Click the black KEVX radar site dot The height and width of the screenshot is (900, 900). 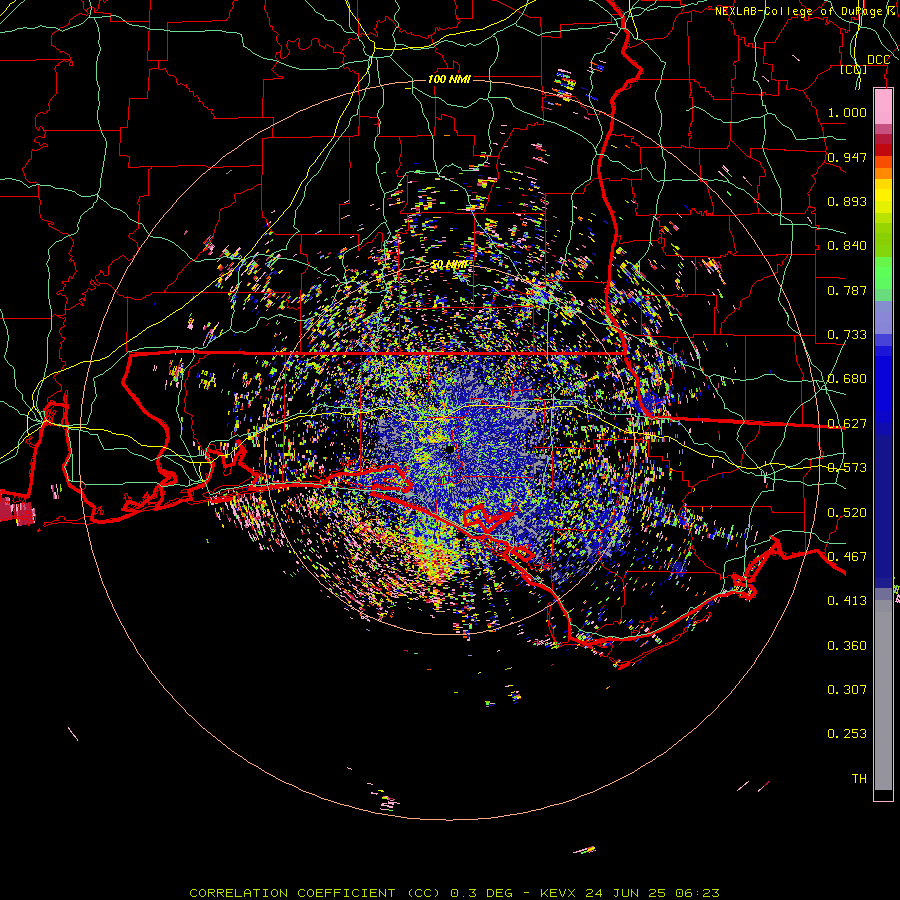click(450, 449)
